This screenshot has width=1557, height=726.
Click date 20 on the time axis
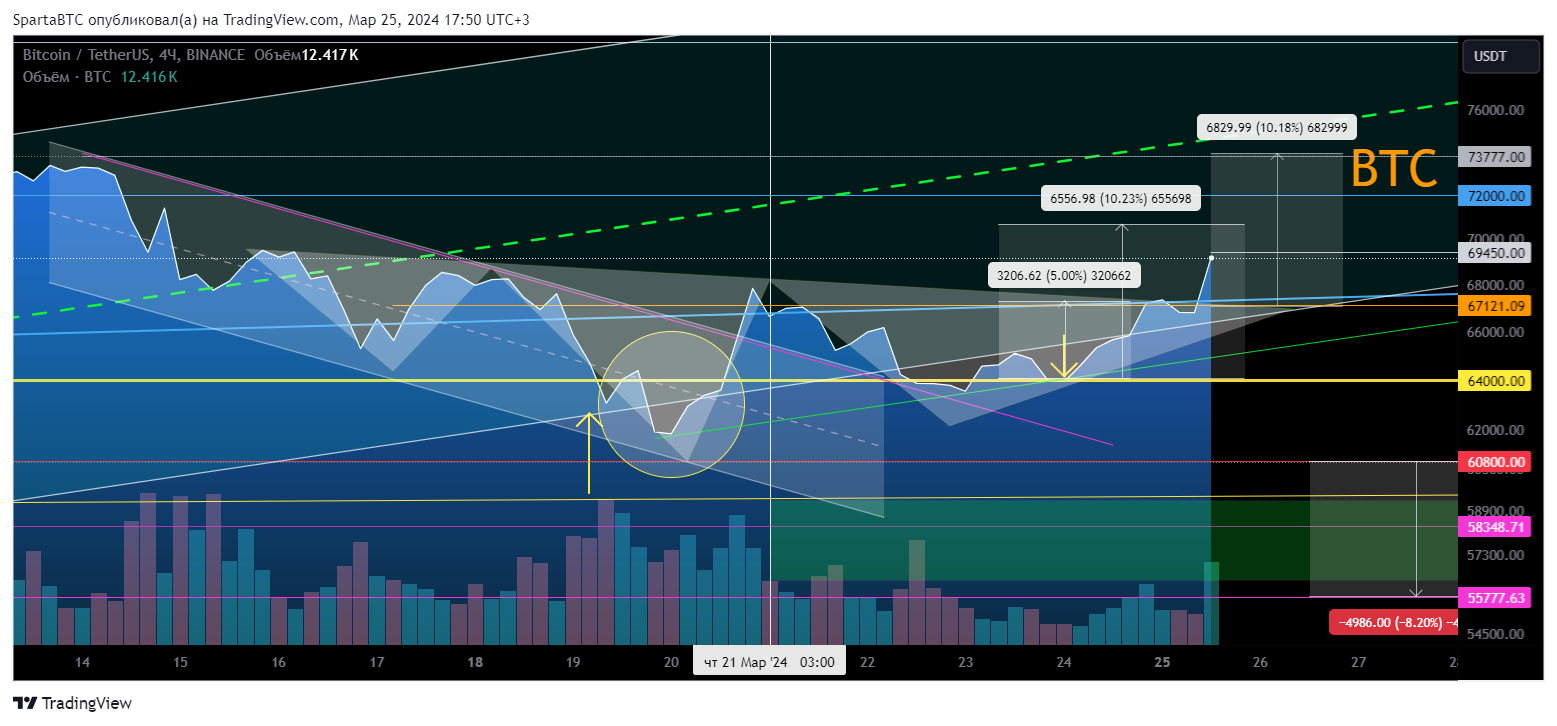[x=671, y=662]
